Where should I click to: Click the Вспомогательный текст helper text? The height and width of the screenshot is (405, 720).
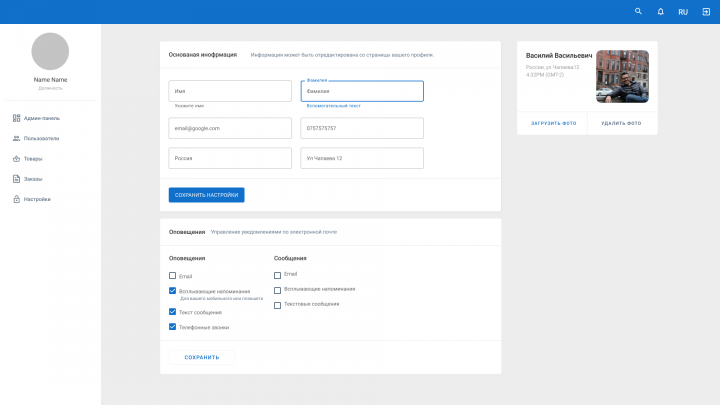[334, 106]
